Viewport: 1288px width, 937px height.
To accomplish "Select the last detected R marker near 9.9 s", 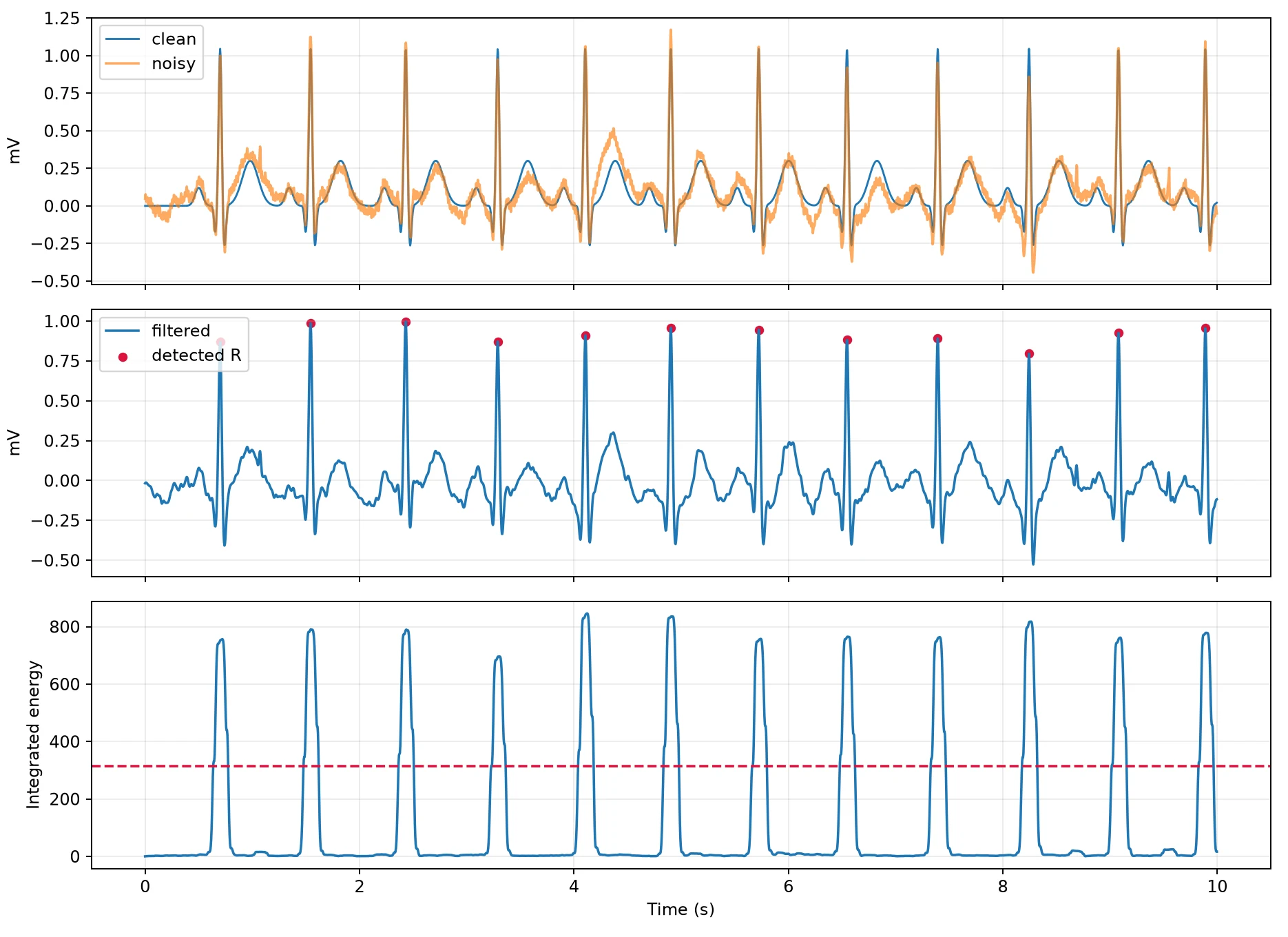I will point(1205,328).
